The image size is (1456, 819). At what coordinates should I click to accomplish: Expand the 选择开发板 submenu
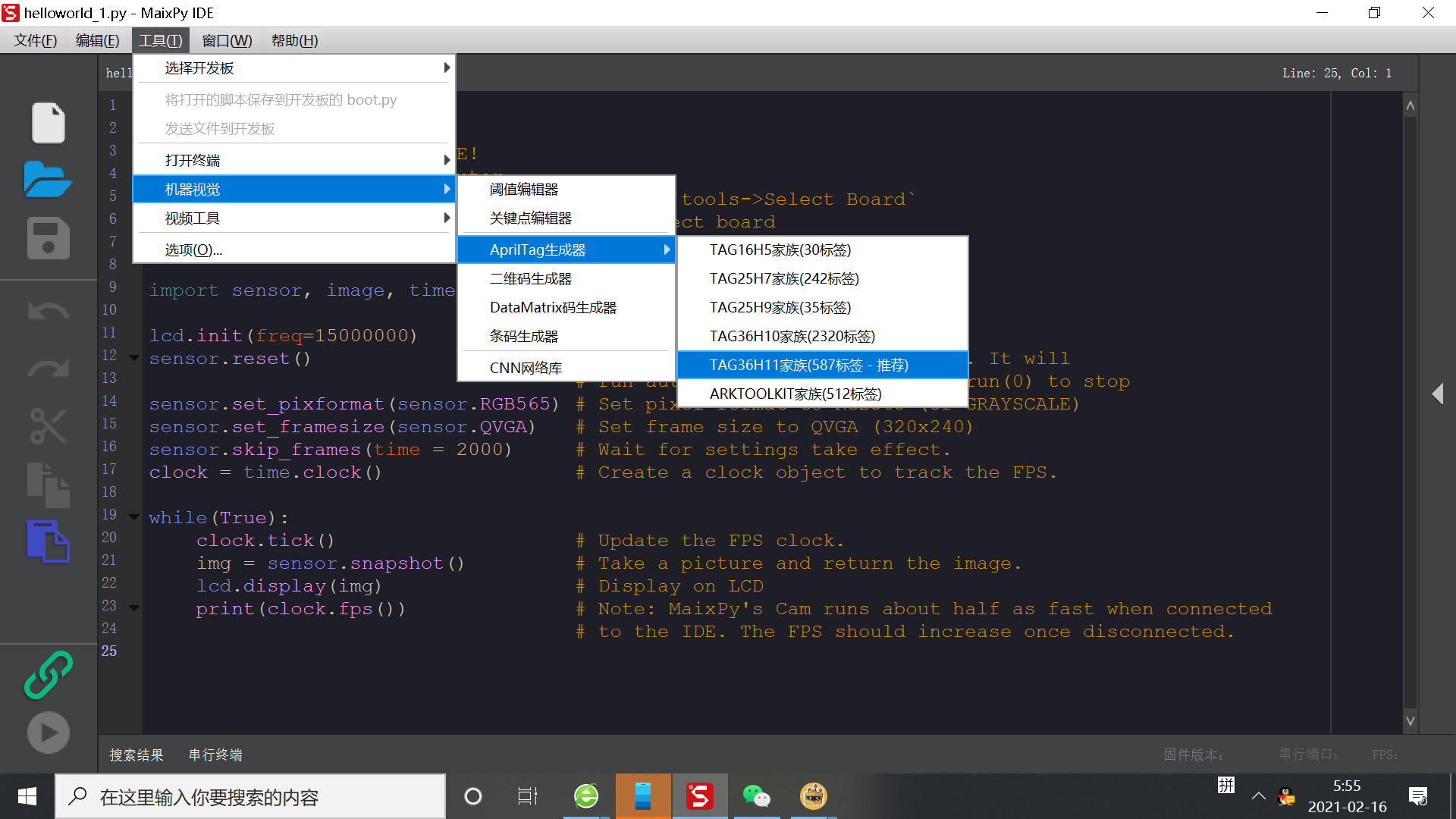coord(294,68)
